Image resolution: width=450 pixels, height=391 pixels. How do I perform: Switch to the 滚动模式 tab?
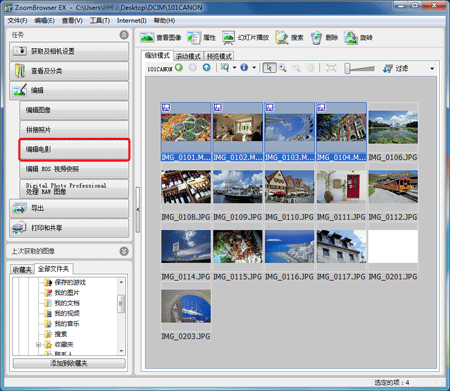coord(189,56)
